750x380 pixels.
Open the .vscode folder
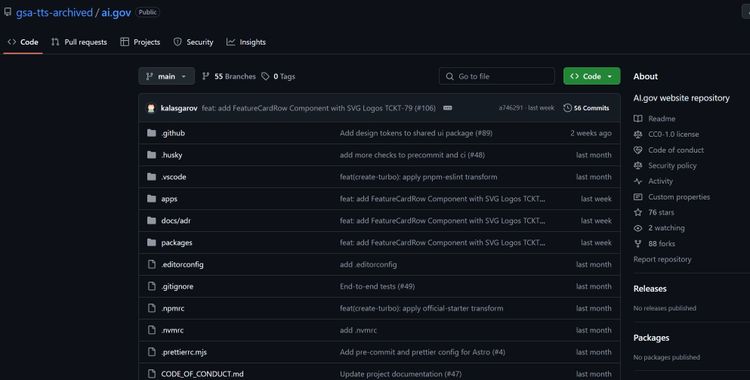coord(174,177)
